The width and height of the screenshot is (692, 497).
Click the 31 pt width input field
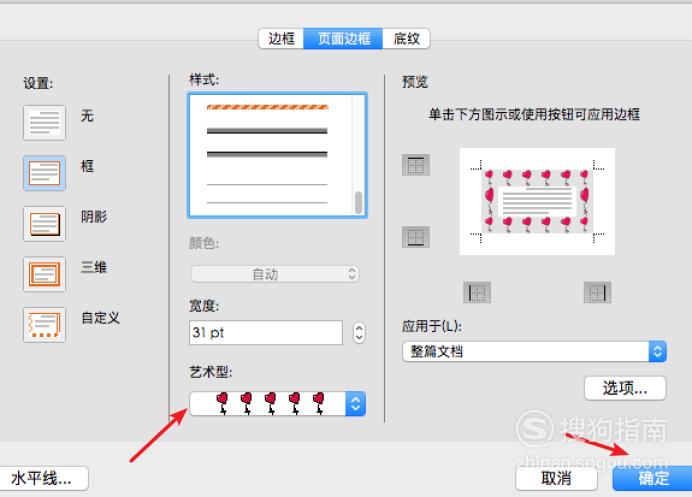[266, 332]
